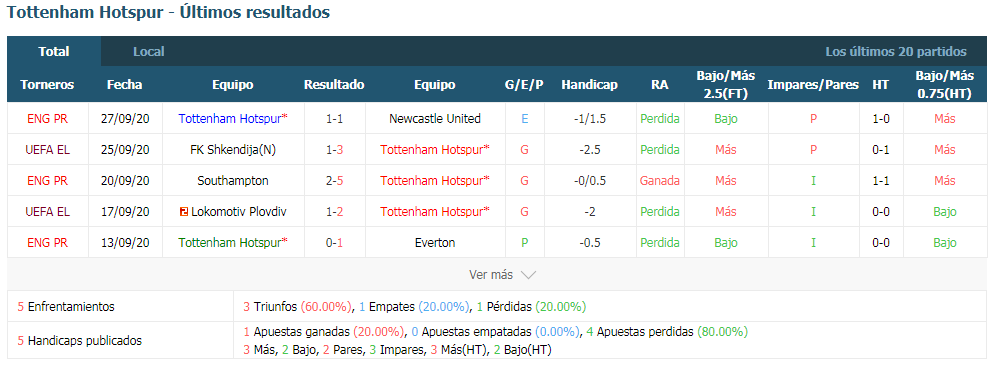Open Newcastle United team link
Screen dimensions: 991x369
[x=435, y=119]
